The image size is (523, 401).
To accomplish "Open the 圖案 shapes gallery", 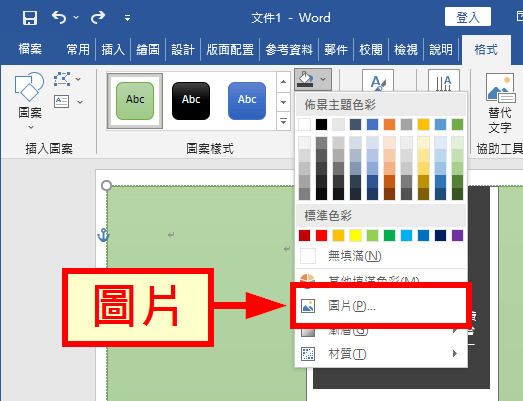I will click(x=29, y=100).
